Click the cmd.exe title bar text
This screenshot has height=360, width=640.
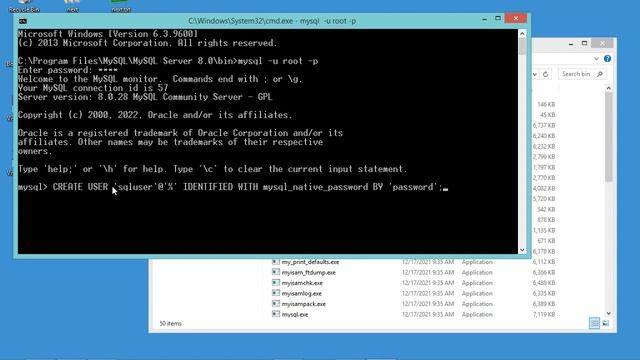272,21
